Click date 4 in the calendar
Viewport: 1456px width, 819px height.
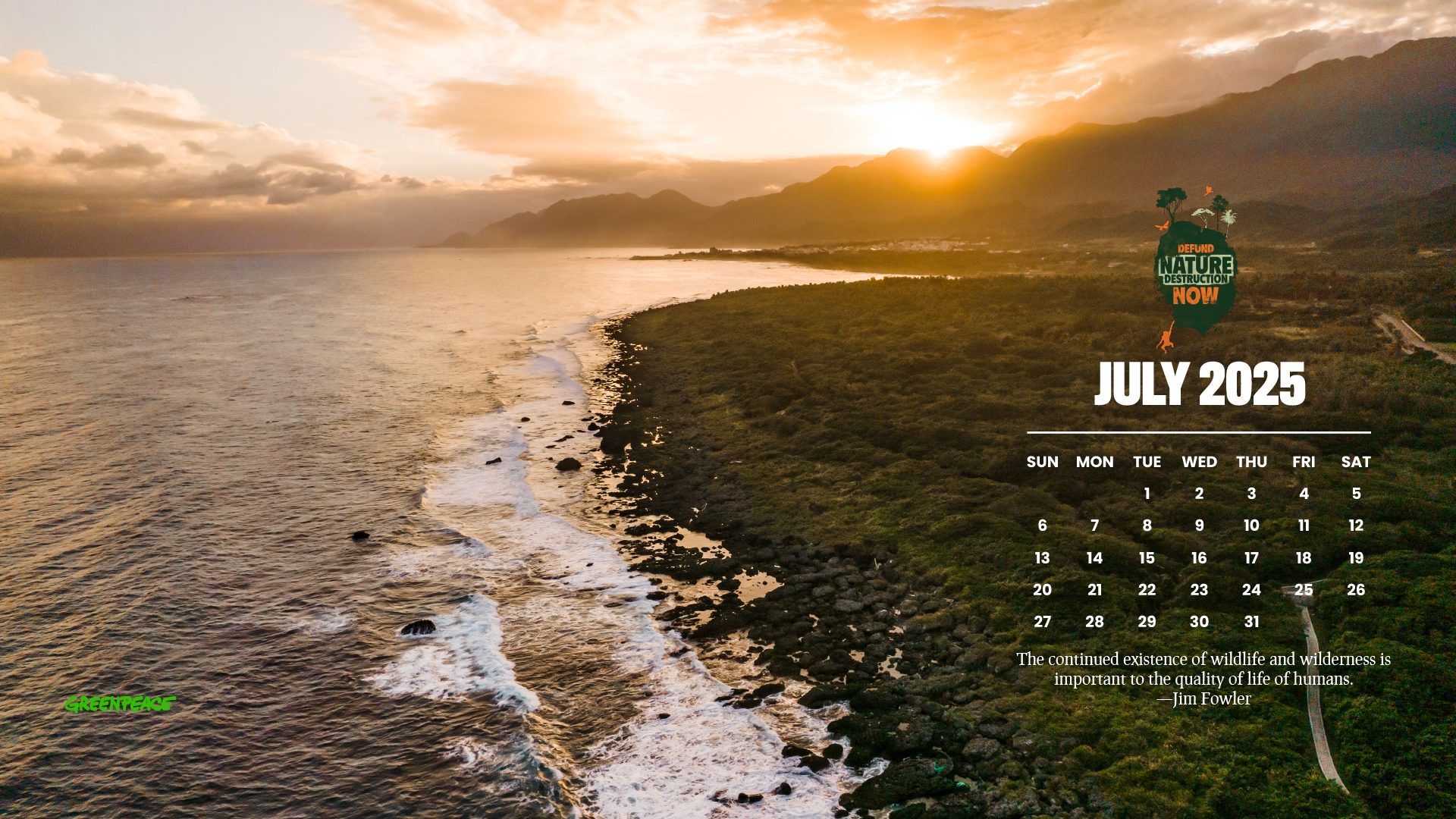click(x=1304, y=494)
